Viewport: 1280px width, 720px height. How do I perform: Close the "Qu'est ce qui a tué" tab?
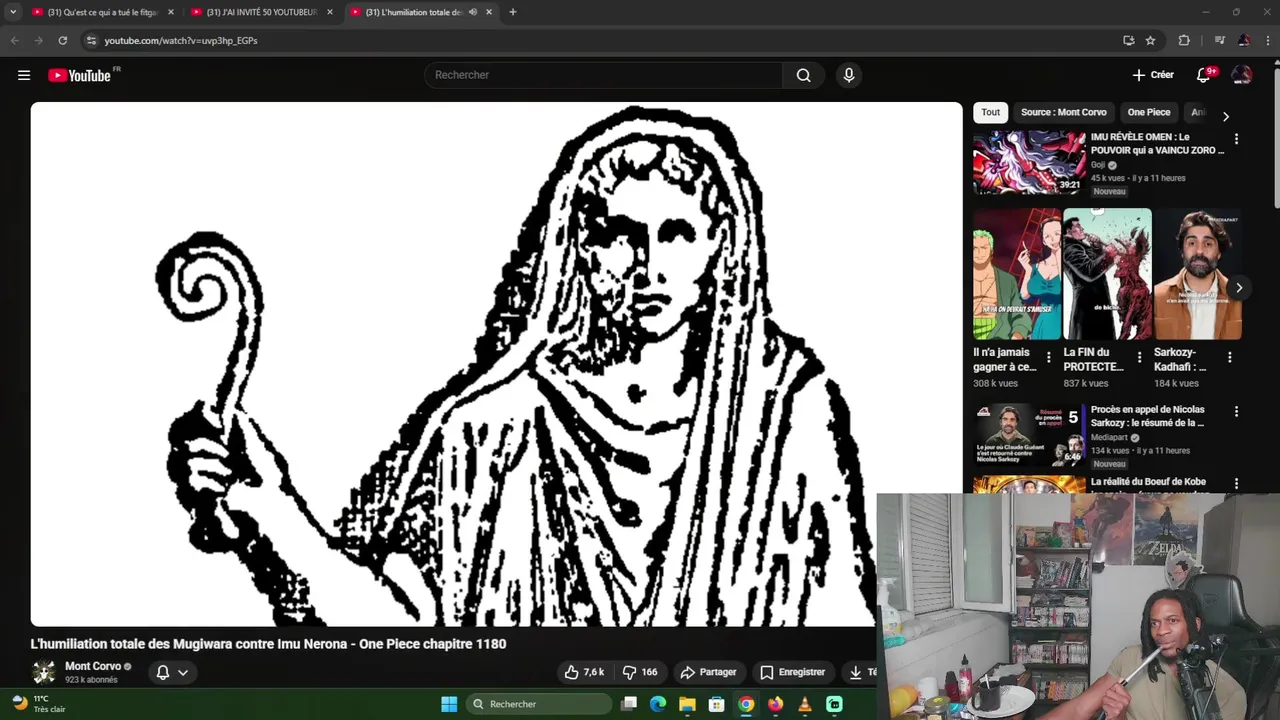171,12
